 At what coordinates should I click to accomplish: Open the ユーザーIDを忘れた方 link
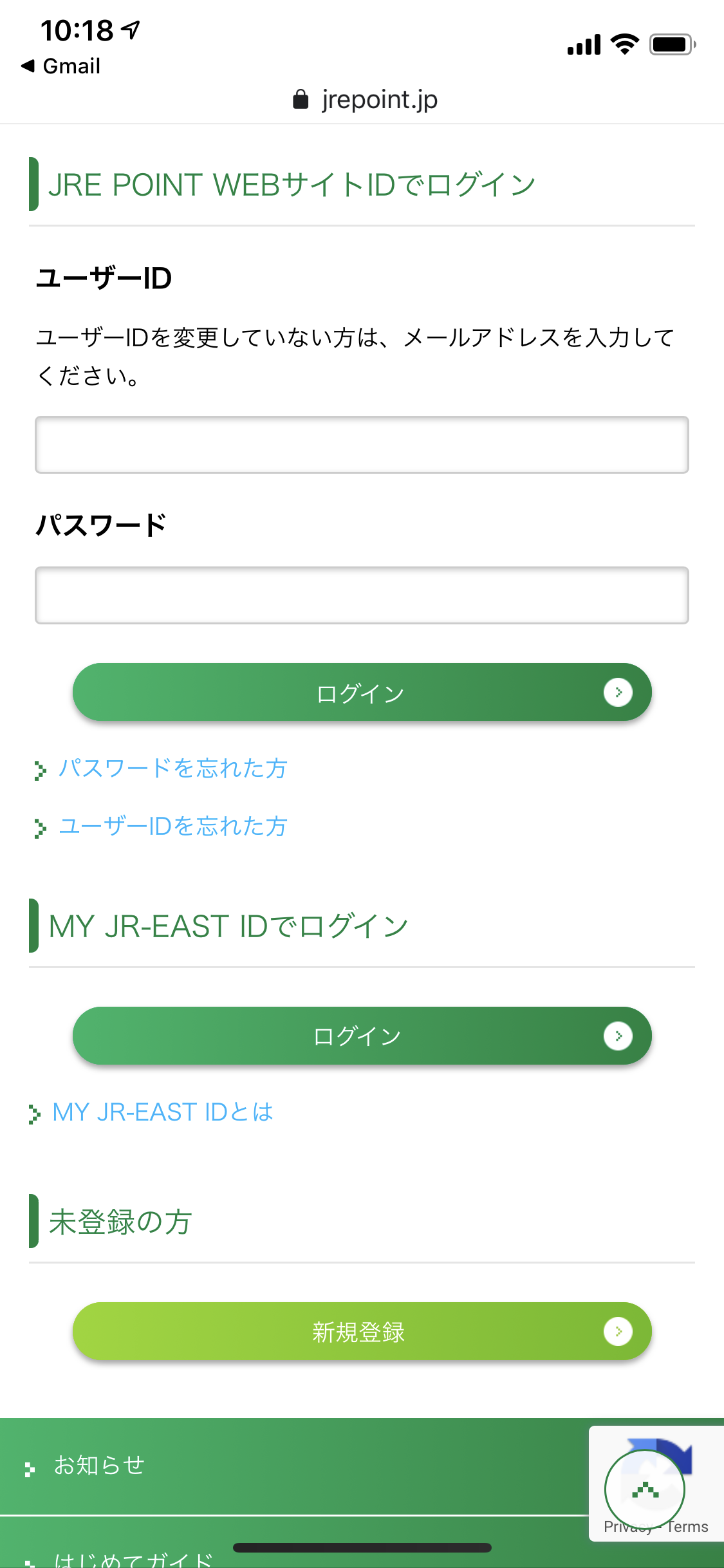172,826
